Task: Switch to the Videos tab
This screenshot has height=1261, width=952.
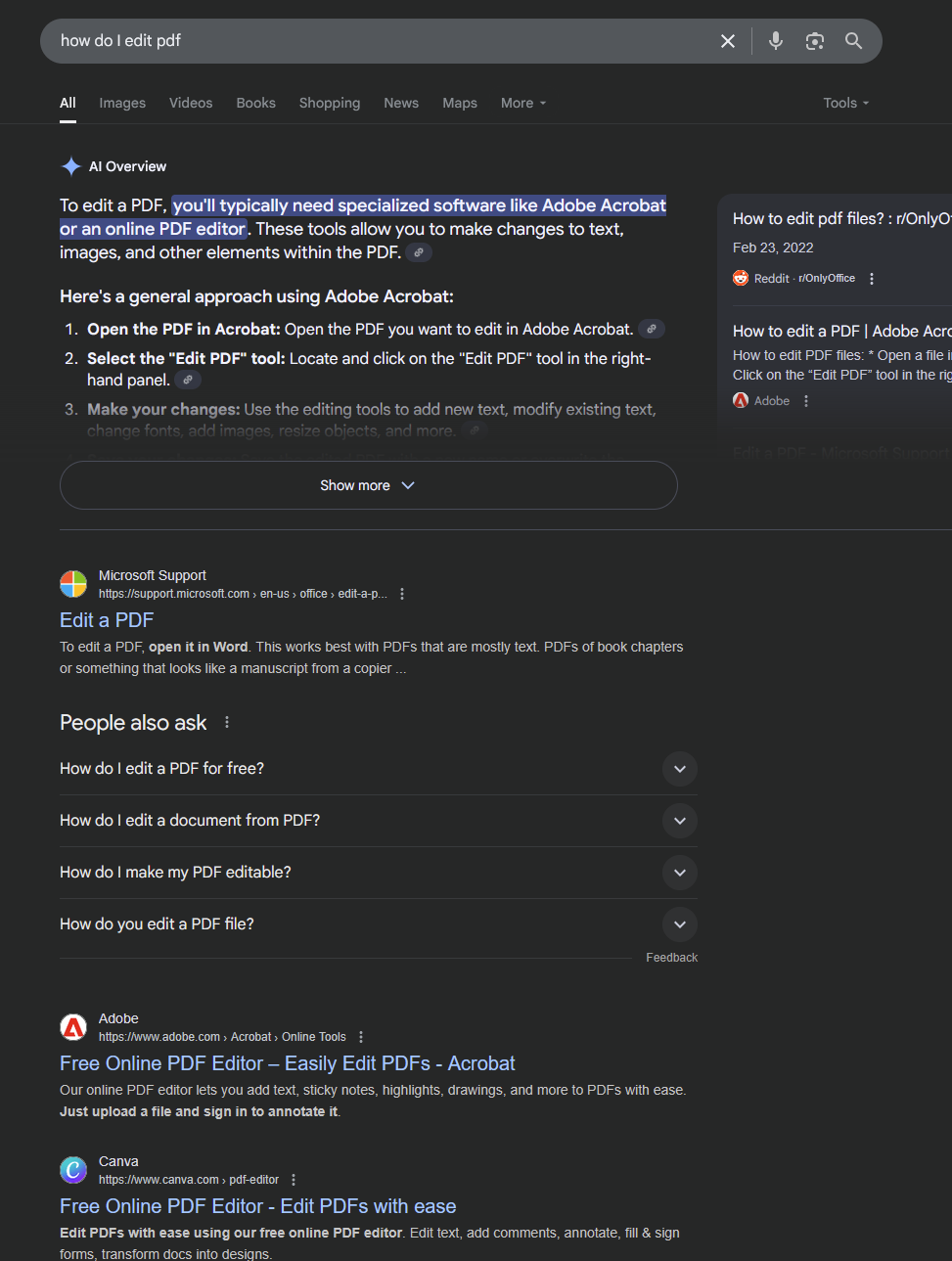Action: coord(191,103)
